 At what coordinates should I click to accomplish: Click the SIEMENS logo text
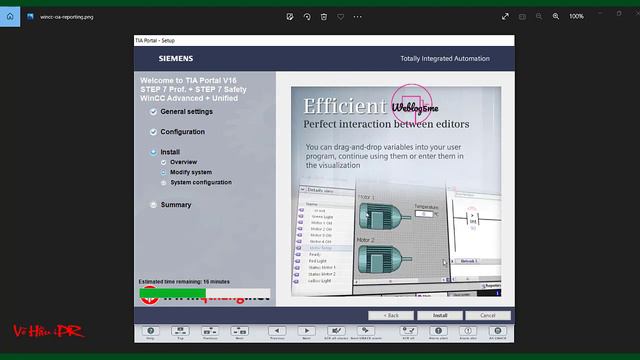176,59
